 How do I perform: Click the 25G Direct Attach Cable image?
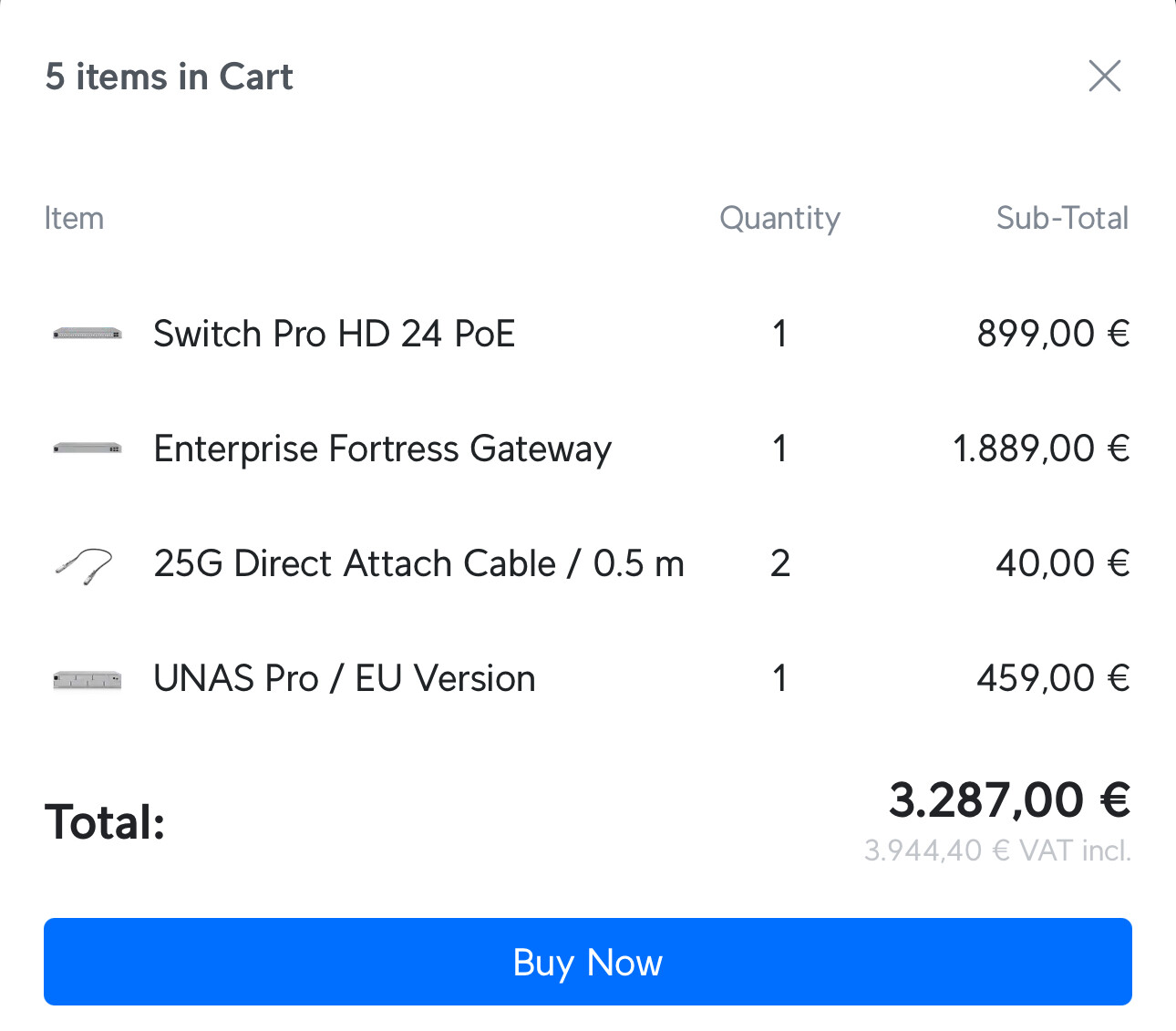[x=84, y=564]
